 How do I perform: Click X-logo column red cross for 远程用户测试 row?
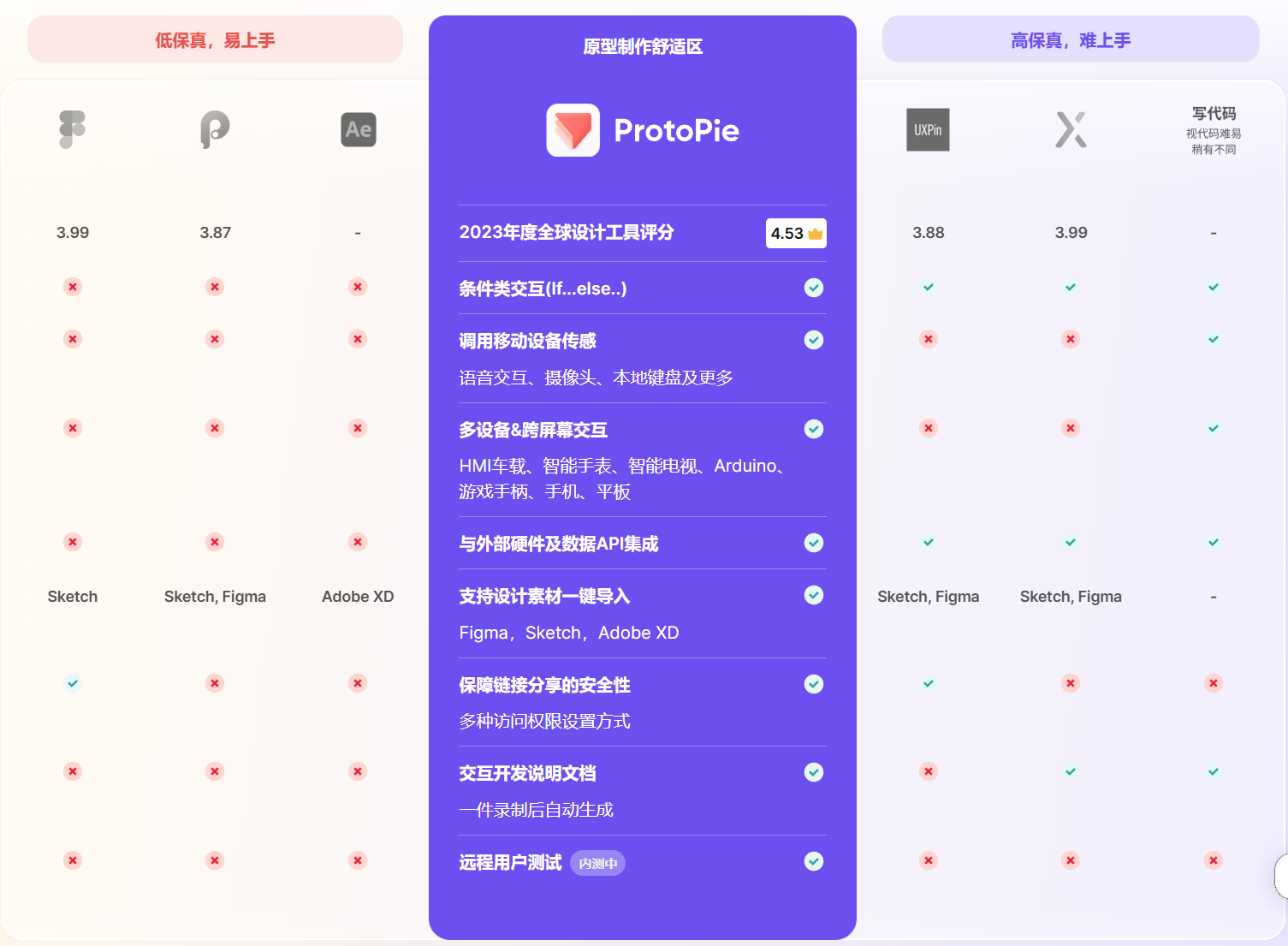pos(1071,860)
